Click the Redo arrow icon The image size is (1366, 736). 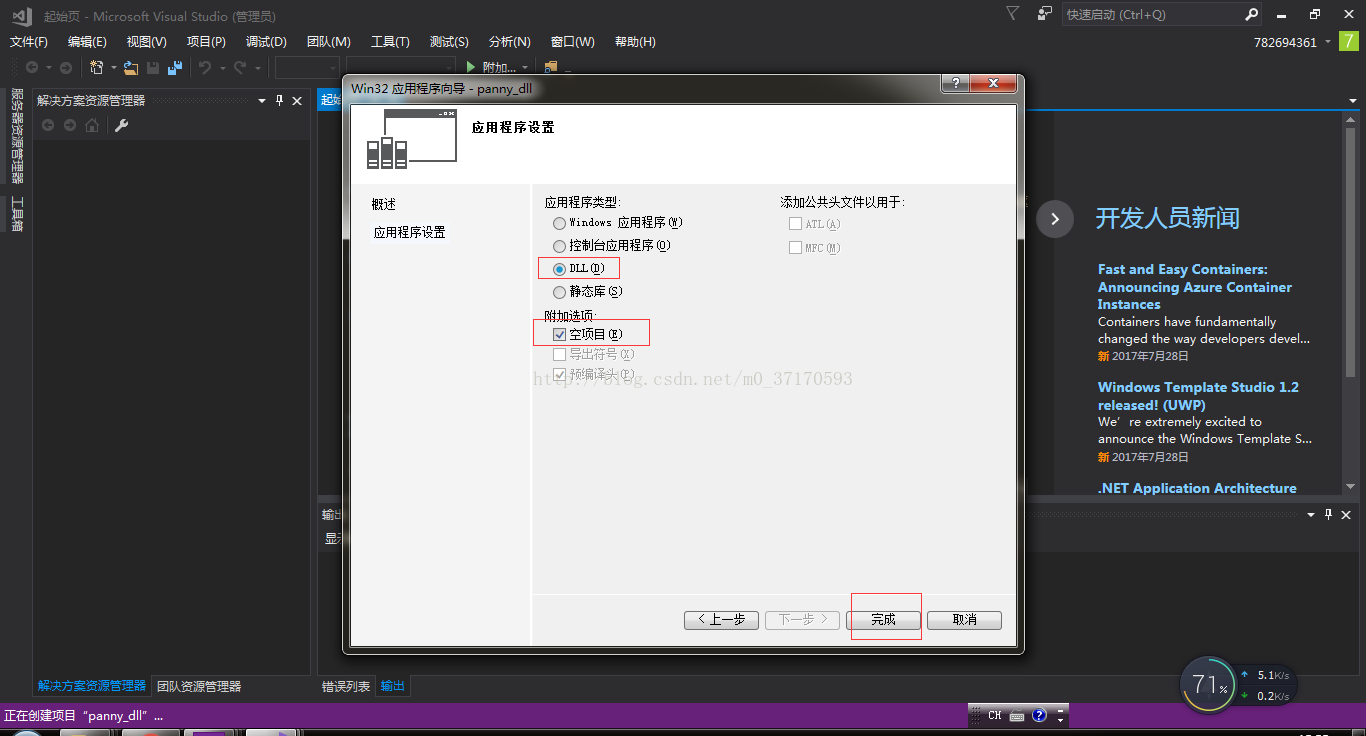pos(240,67)
